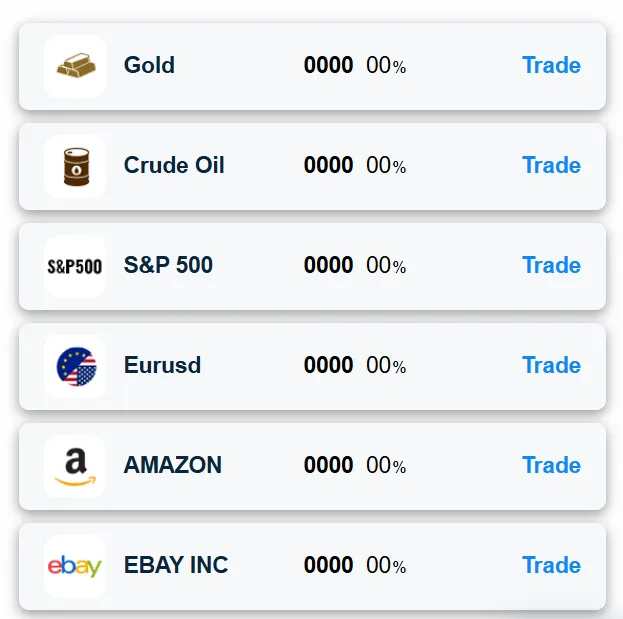Select the EBAY INC asset name
The image size is (623, 619).
(x=176, y=566)
